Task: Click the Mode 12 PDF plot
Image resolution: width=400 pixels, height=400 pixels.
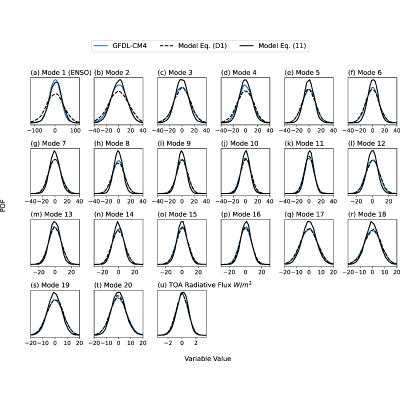Action: click(x=373, y=172)
